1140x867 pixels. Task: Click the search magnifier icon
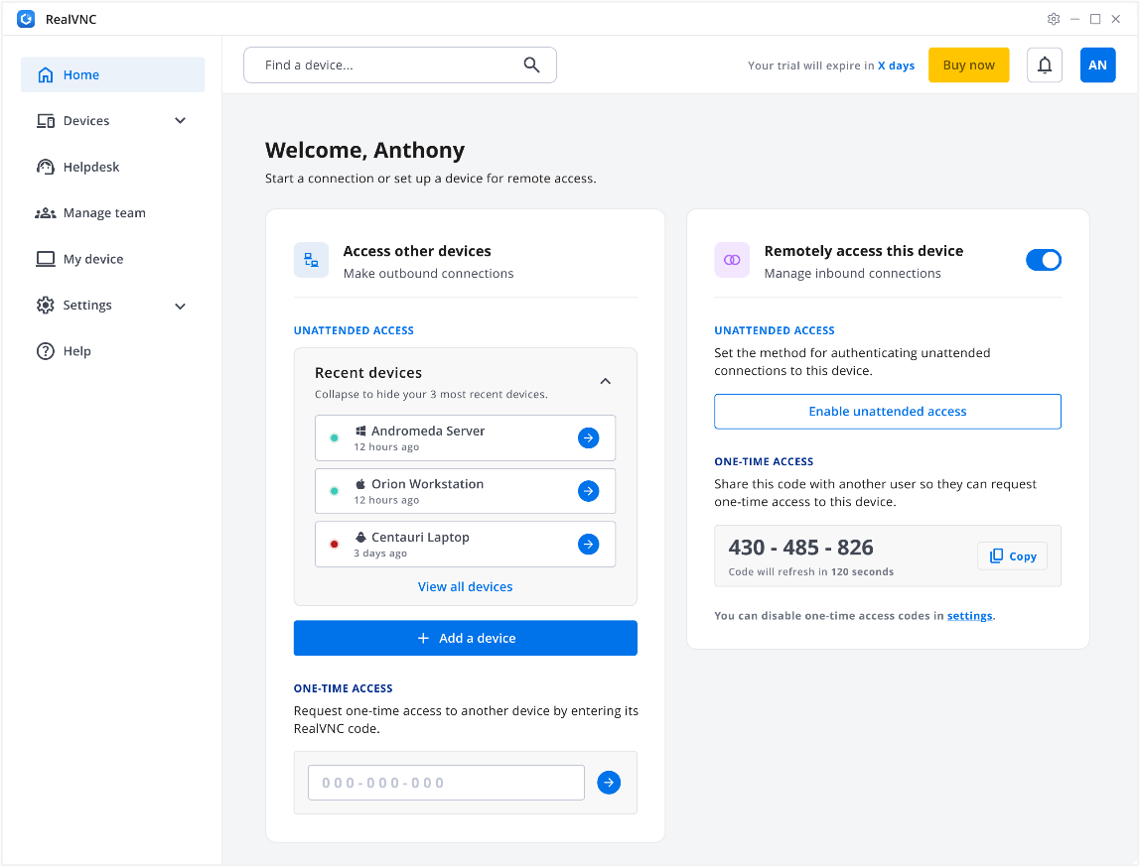point(531,65)
